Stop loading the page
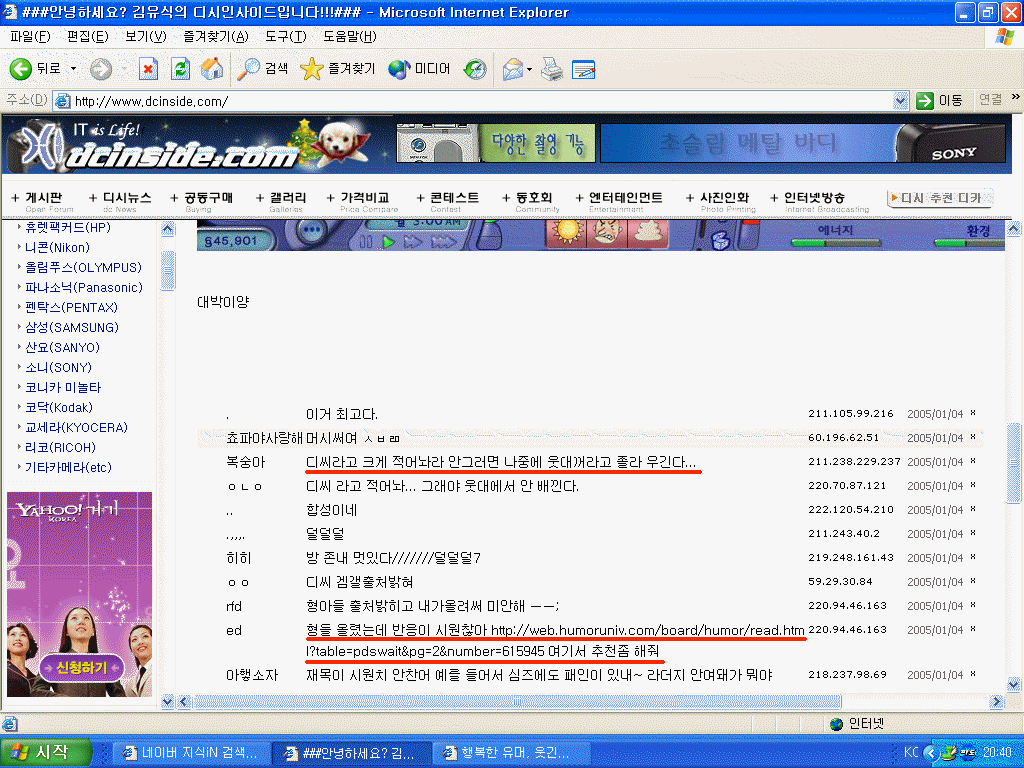 (148, 69)
